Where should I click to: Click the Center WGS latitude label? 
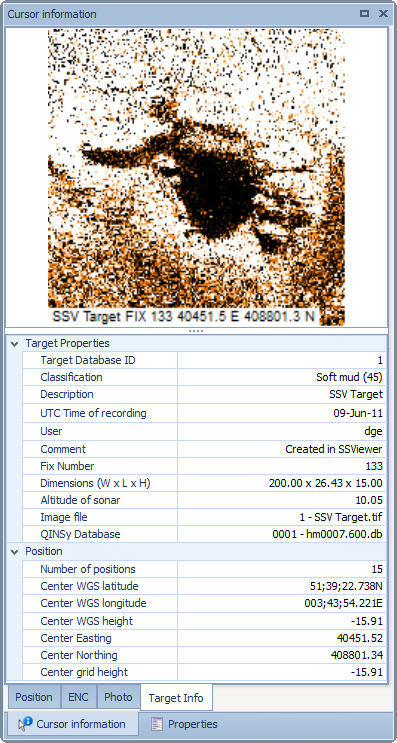coord(89,586)
